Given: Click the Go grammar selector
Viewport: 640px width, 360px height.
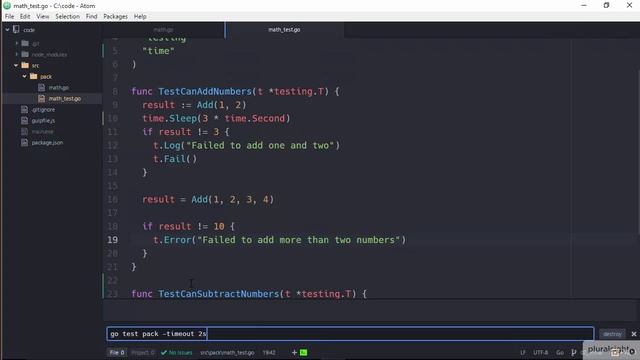Looking at the screenshot, I should tap(560, 352).
